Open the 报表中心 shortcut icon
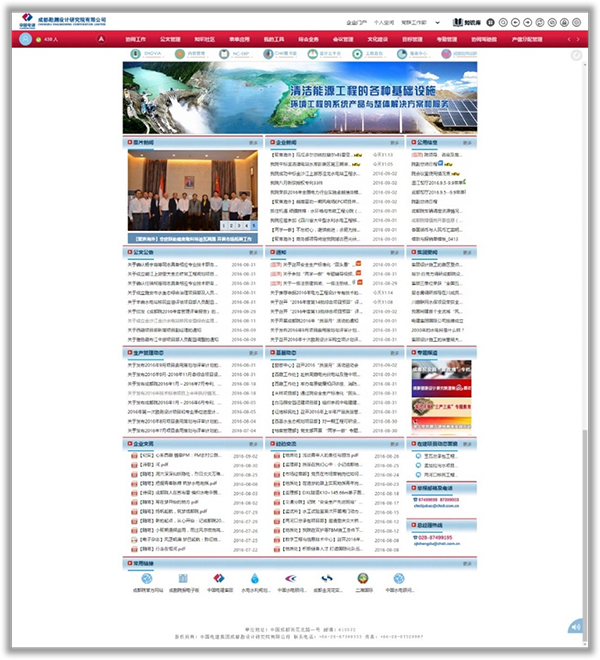The height and width of the screenshot is (660, 600). [x=402, y=54]
